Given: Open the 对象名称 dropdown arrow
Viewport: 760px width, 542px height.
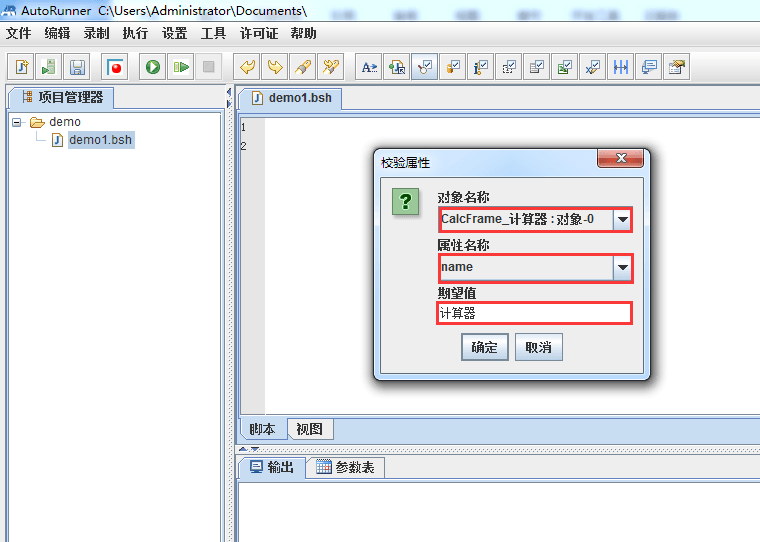Looking at the screenshot, I should pos(622,220).
